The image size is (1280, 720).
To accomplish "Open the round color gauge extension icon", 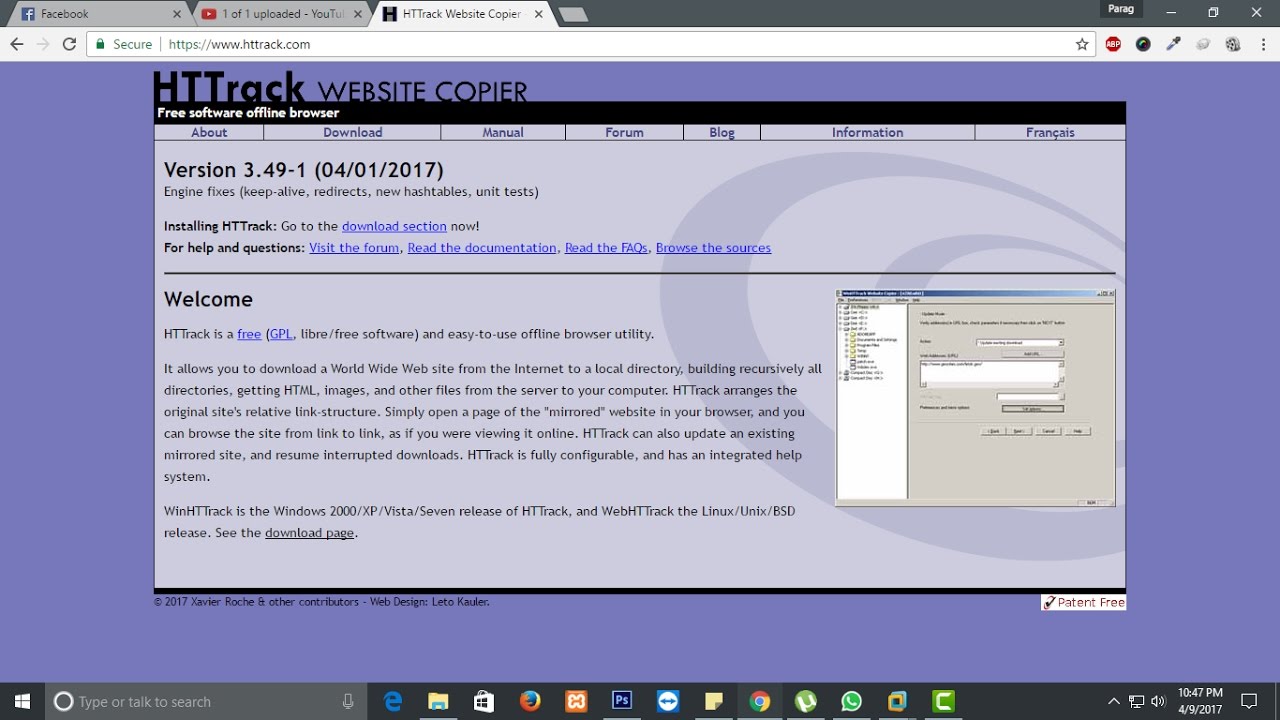I will [x=1143, y=44].
